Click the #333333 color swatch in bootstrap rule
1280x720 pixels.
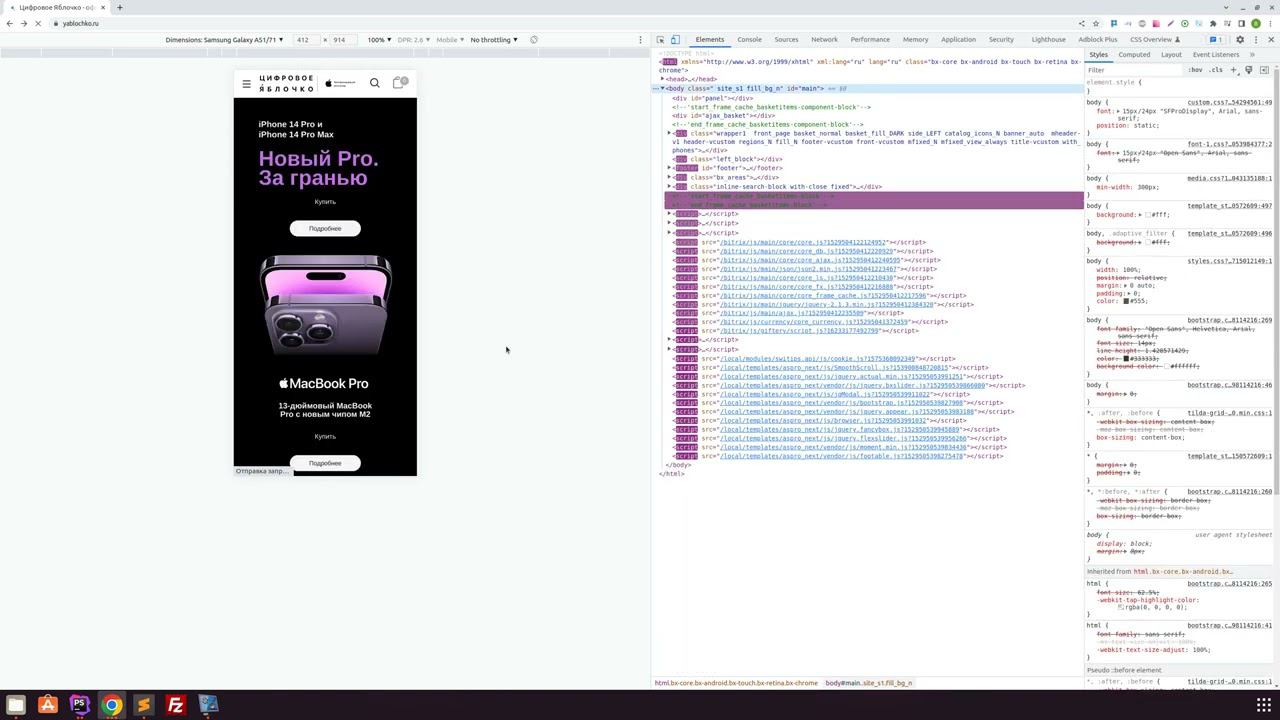(1126, 359)
